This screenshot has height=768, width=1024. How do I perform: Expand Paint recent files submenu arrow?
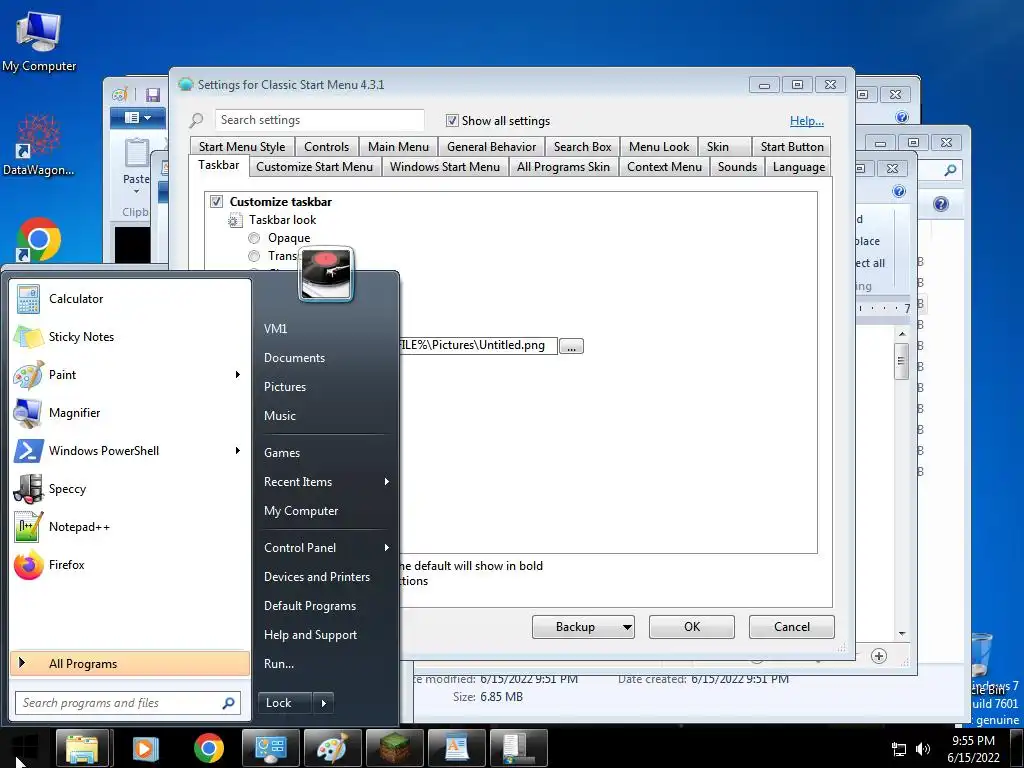tap(238, 375)
